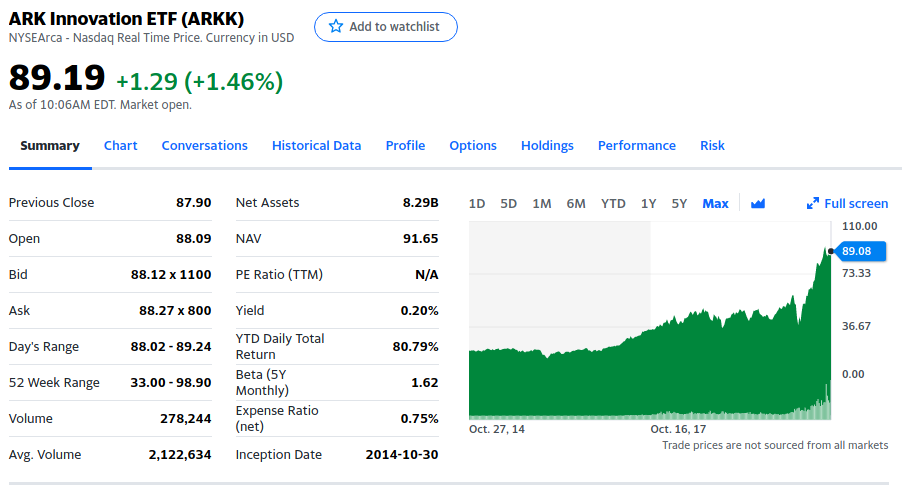The image size is (902, 496).
Task: Open the Conversations tab
Action: click(x=204, y=145)
